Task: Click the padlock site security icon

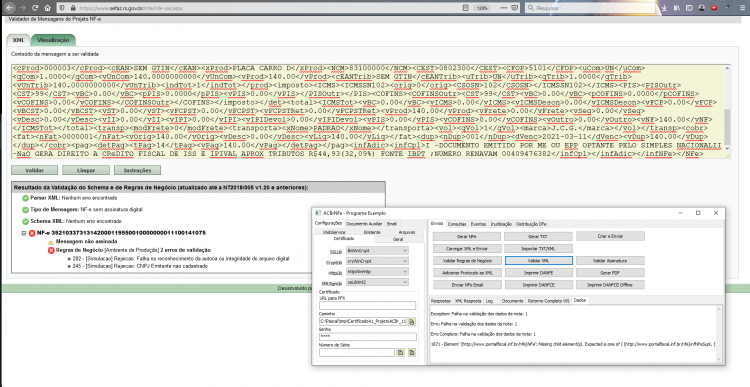Action: (x=73, y=8)
